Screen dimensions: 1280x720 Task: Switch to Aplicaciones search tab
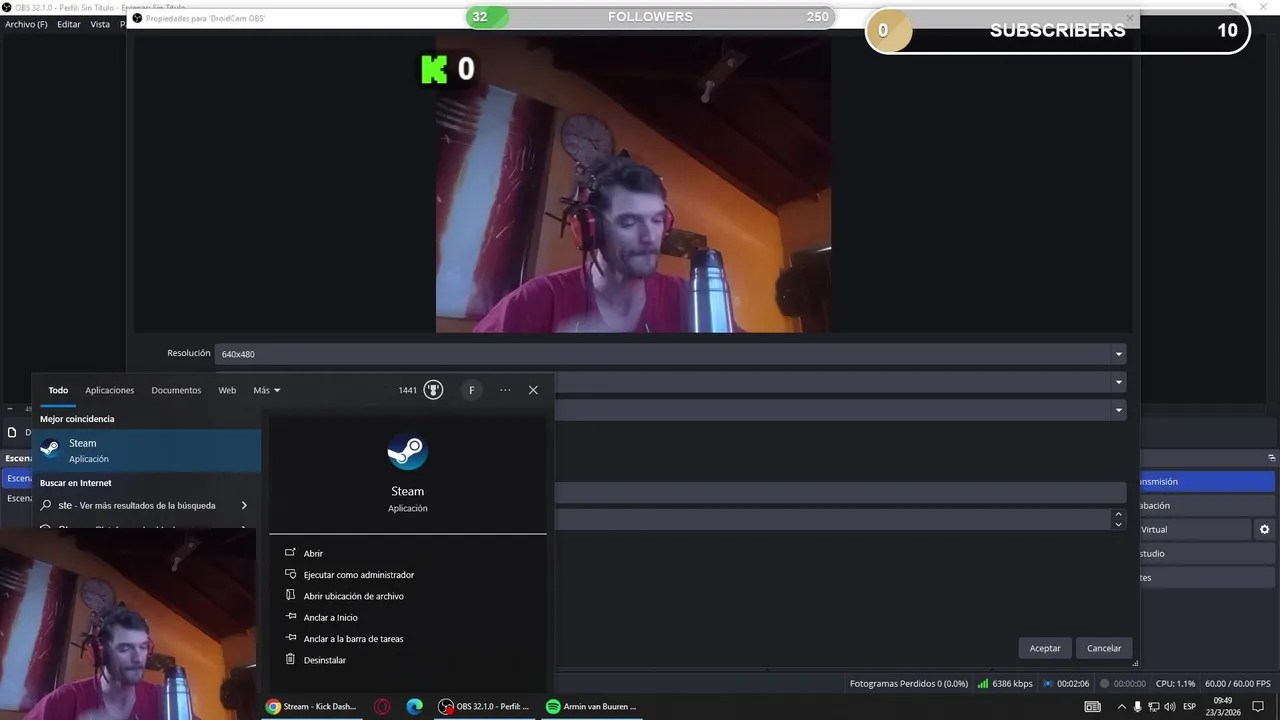point(110,390)
